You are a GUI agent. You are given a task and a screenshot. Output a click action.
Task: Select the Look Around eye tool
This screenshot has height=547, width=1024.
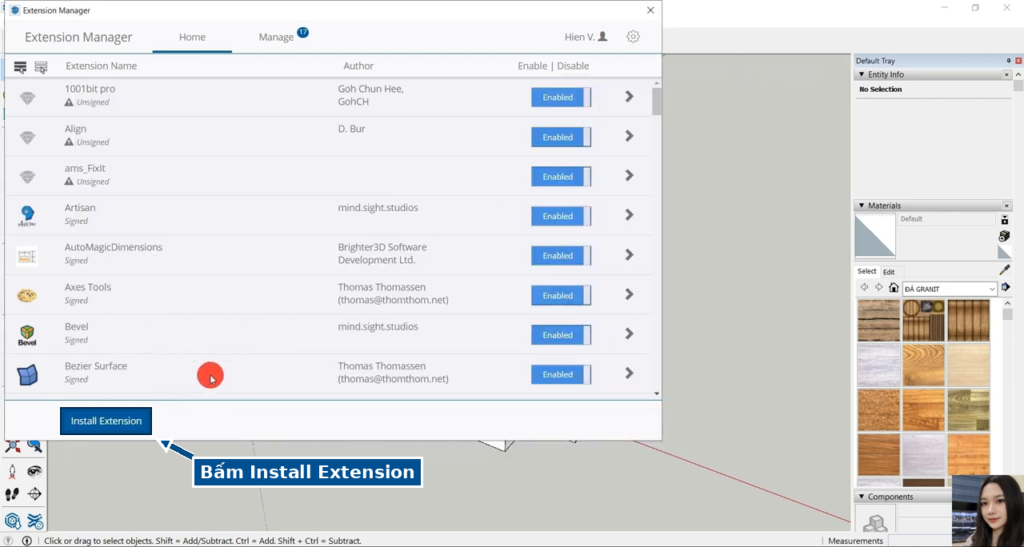click(x=35, y=471)
